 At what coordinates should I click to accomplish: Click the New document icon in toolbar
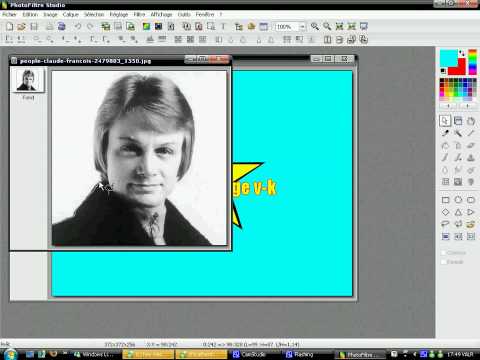pos(10,27)
